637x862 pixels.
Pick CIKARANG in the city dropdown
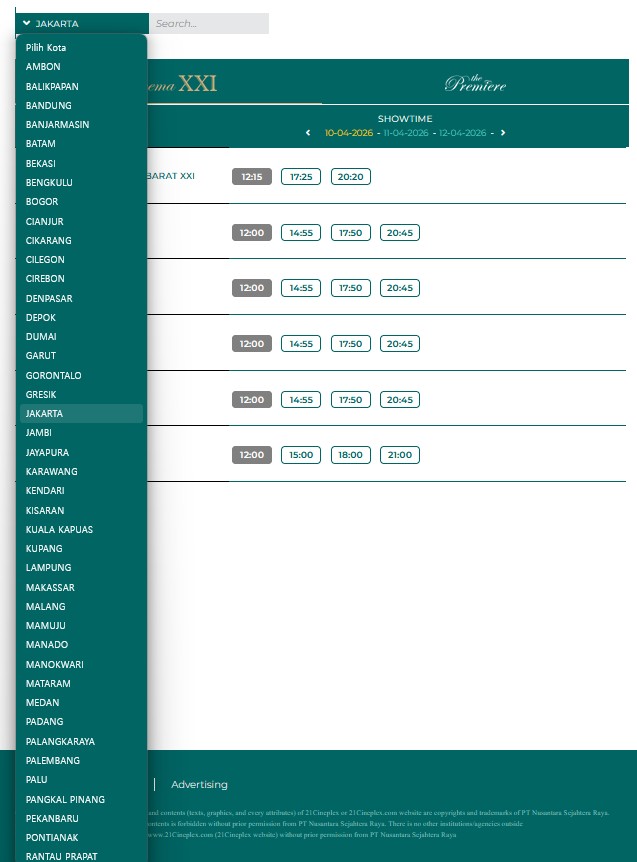tap(81, 240)
